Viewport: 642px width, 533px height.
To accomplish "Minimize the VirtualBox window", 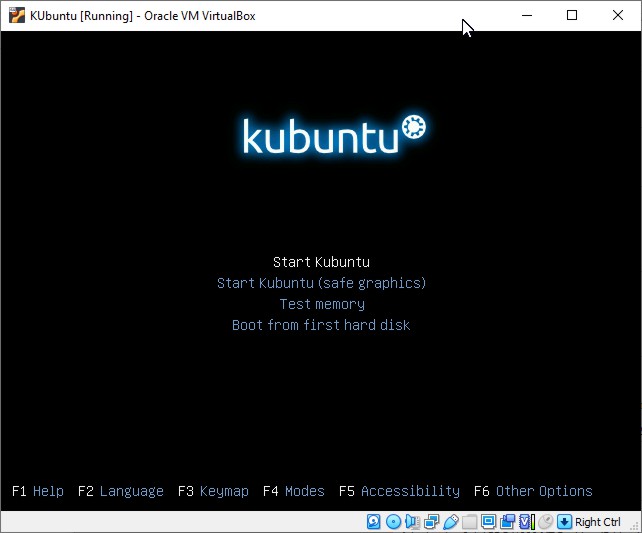I will 527,16.
